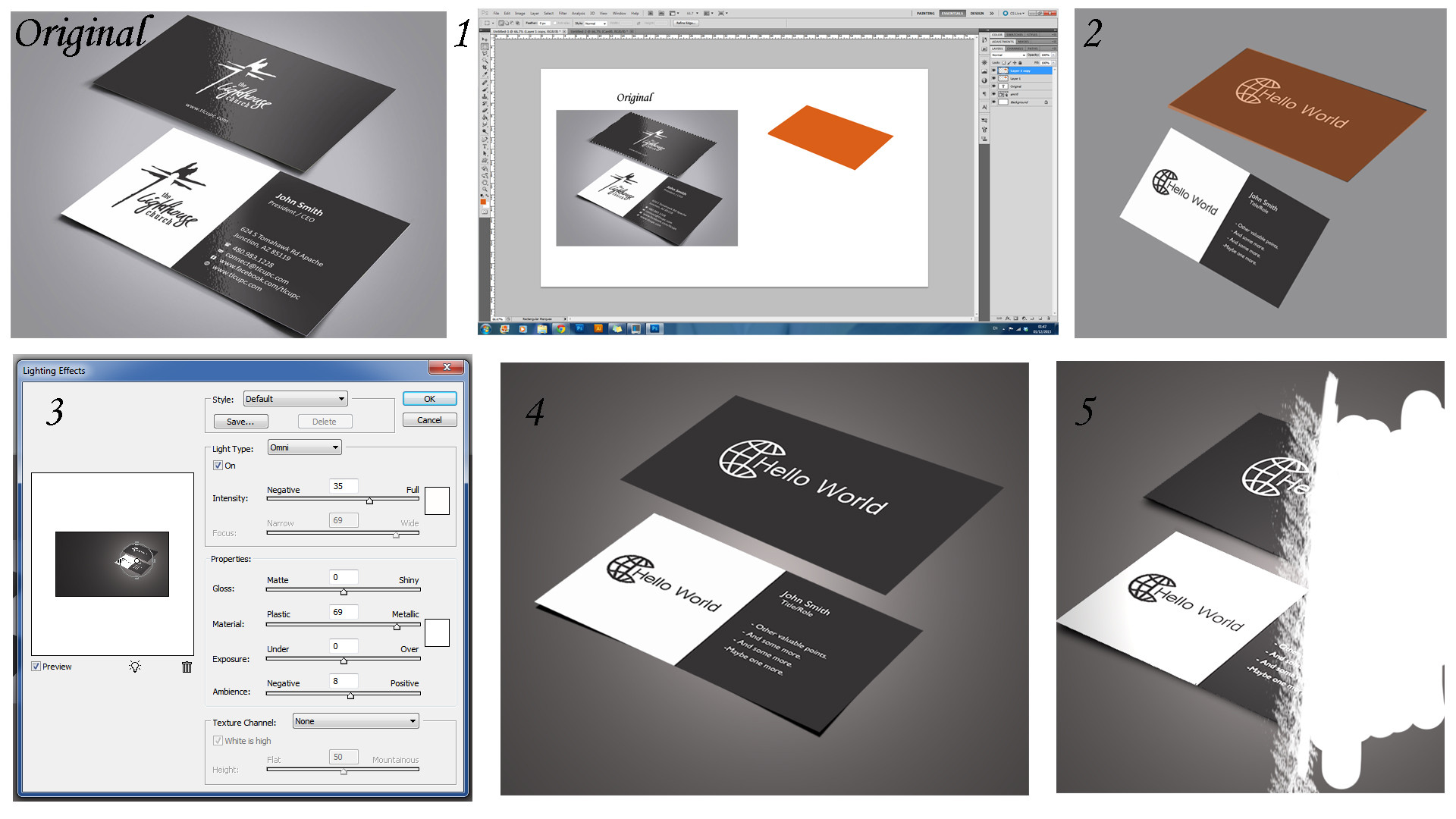Click the trash icon in Lighting Effects
Viewport: 1456px width, 819px height.
pos(187,667)
